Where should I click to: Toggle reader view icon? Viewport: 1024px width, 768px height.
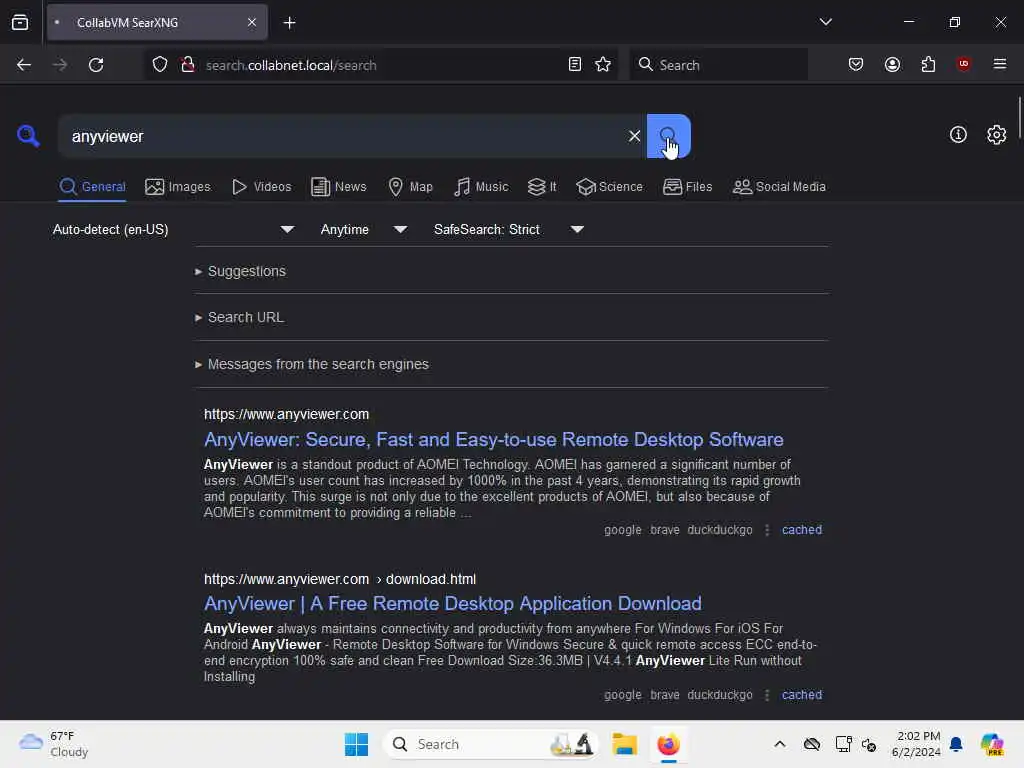[575, 65]
